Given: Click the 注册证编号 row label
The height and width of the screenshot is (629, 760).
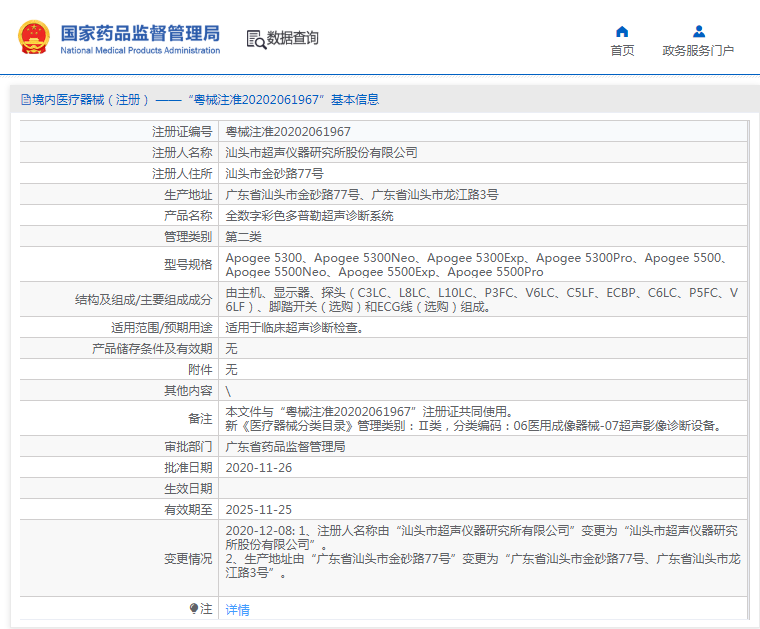Looking at the screenshot, I should [182, 132].
